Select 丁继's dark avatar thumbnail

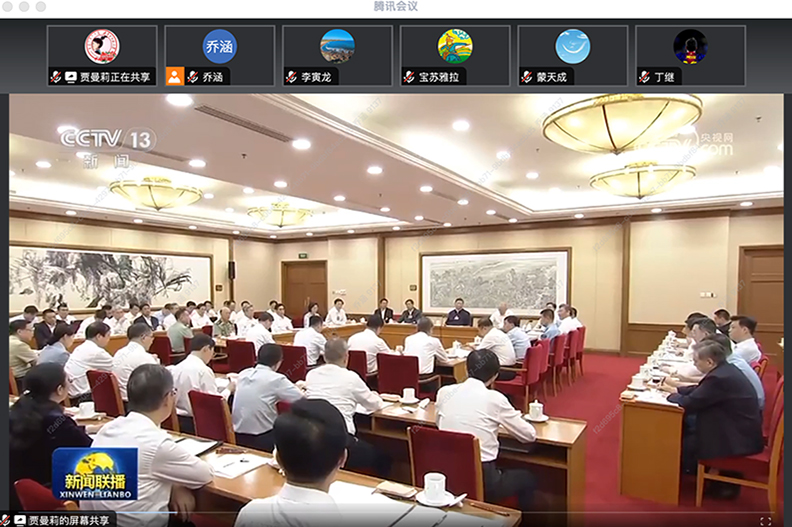[690, 46]
